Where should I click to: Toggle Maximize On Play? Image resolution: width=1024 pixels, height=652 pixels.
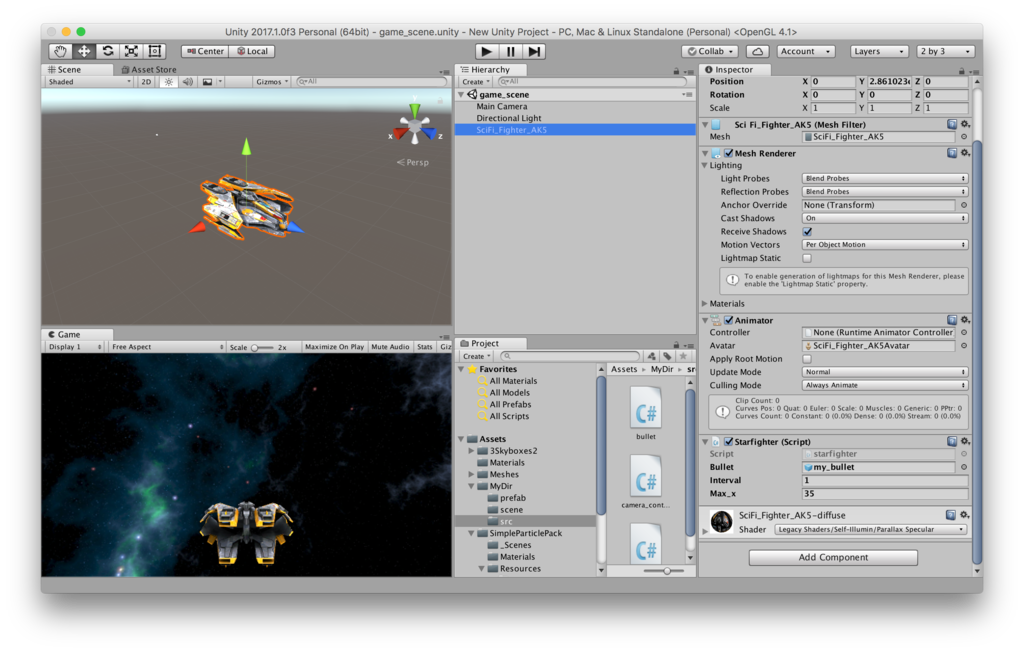[x=334, y=347]
